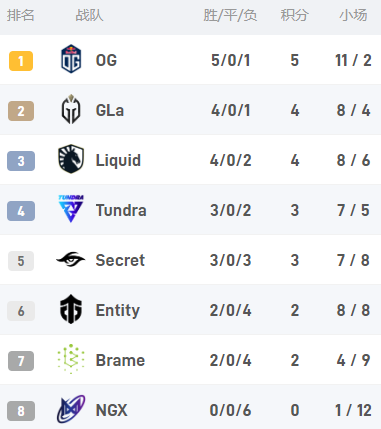Sort by the 排名 column header

pos(21,15)
